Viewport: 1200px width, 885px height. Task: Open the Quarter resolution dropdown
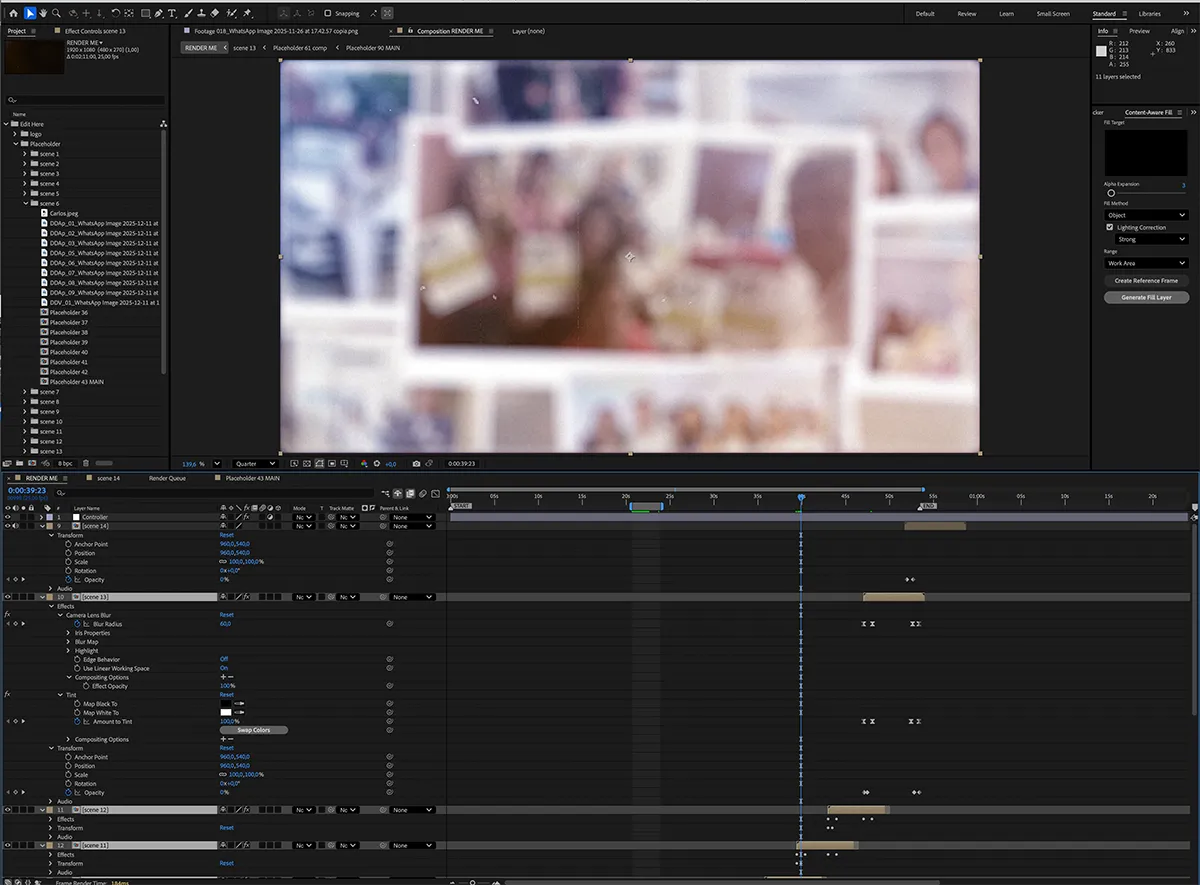point(255,464)
